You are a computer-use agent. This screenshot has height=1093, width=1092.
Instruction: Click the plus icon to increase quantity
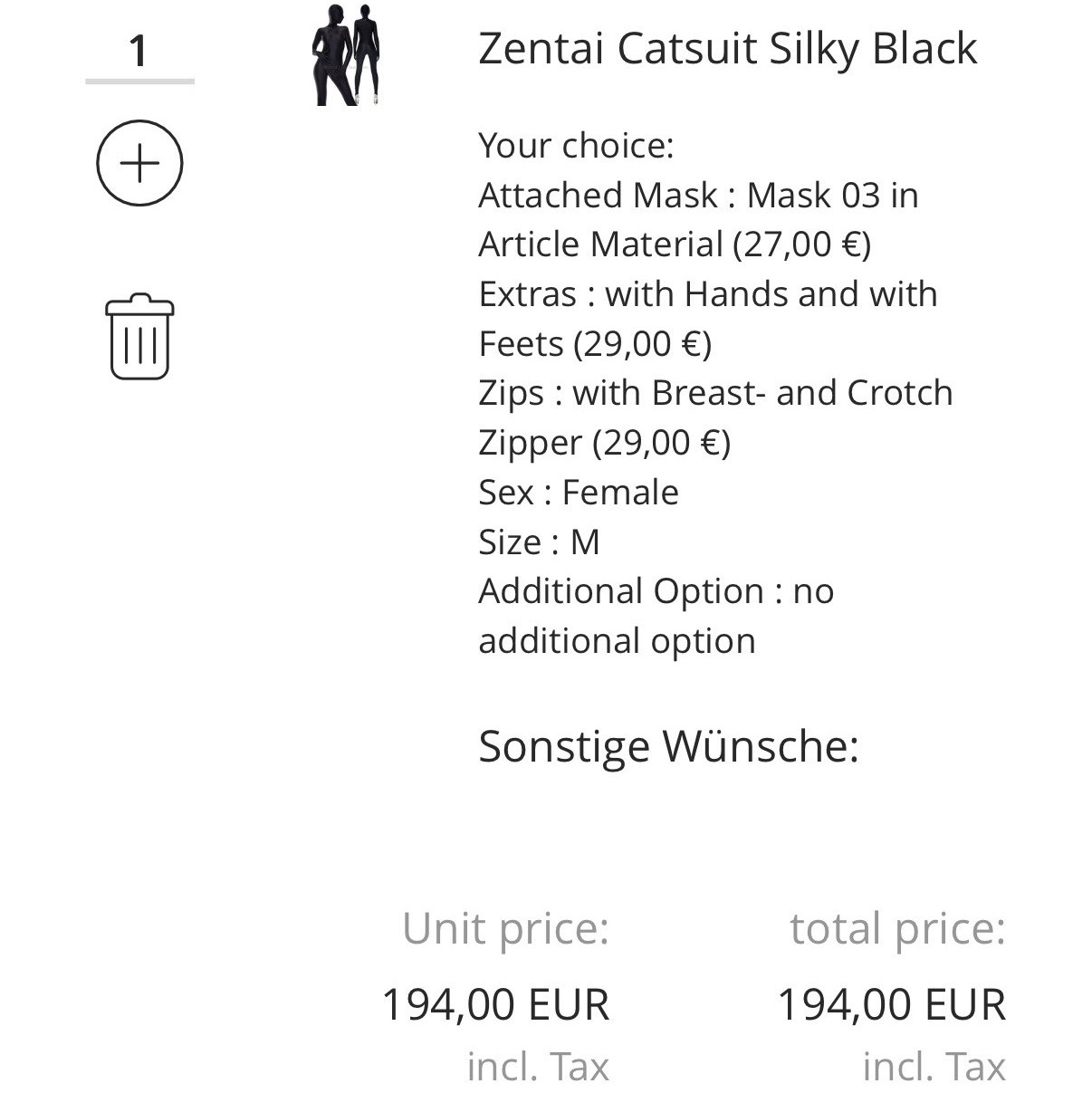[x=139, y=163]
